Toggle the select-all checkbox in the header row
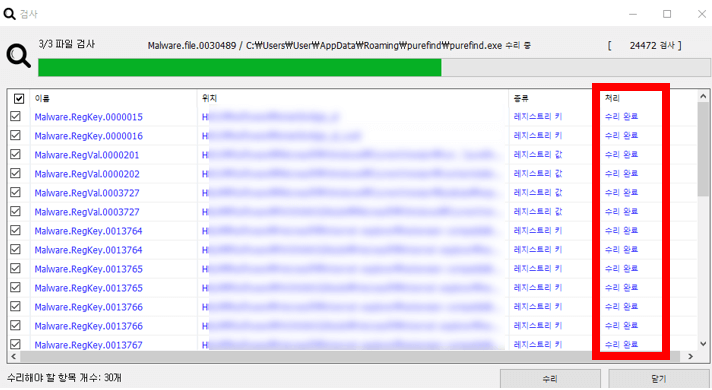This screenshot has width=712, height=390. (x=19, y=99)
